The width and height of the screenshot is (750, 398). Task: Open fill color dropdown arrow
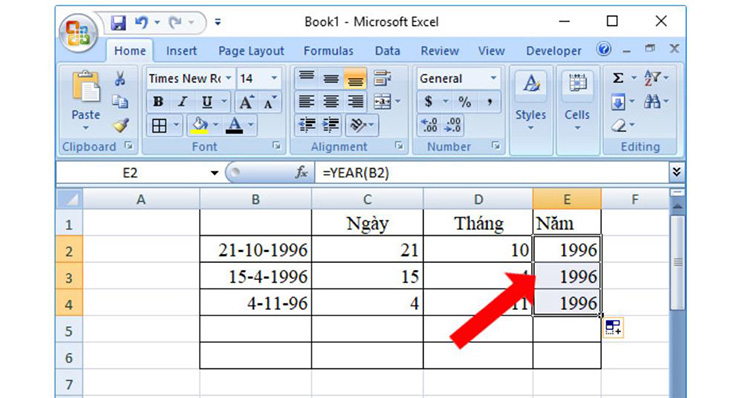[216, 125]
